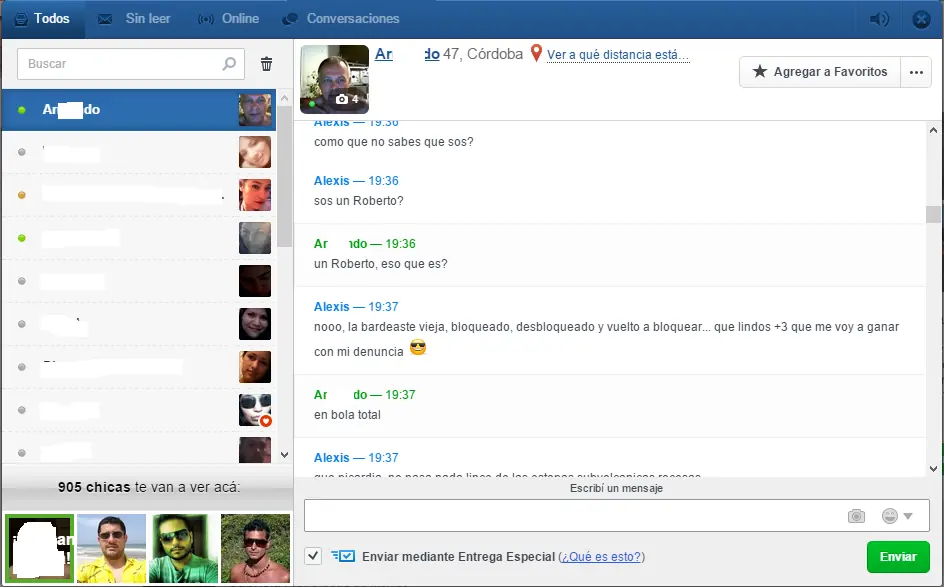Open 'Ver a qué distancia está...' link
Image resolution: width=944 pixels, height=587 pixels.
[618, 55]
